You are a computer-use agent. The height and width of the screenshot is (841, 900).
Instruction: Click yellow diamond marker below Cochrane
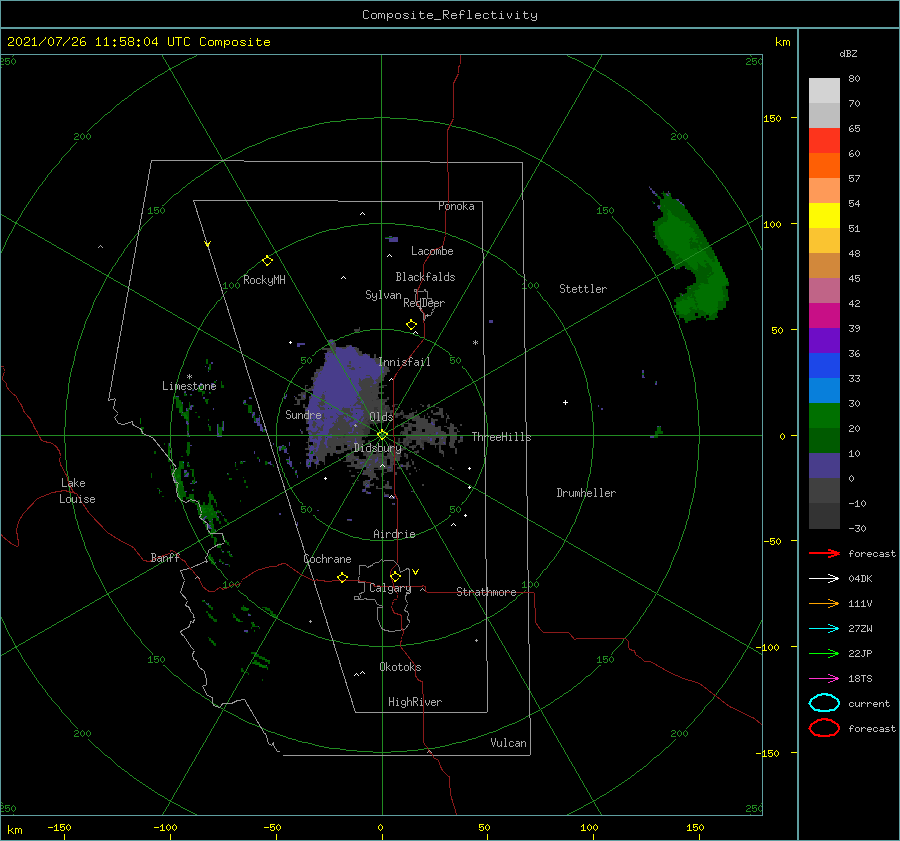pyautogui.click(x=342, y=577)
